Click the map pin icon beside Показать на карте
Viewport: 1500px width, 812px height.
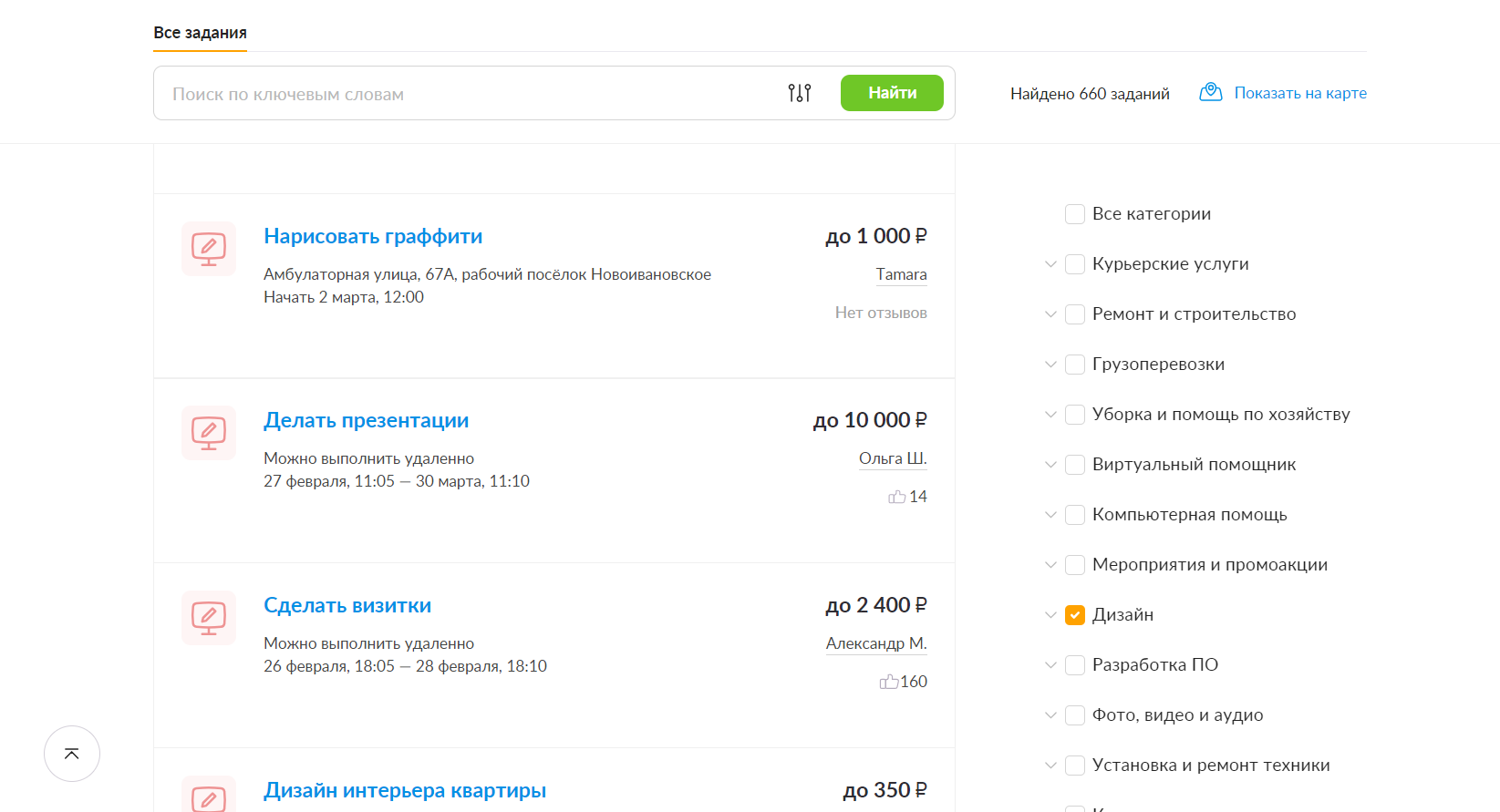pos(1211,92)
